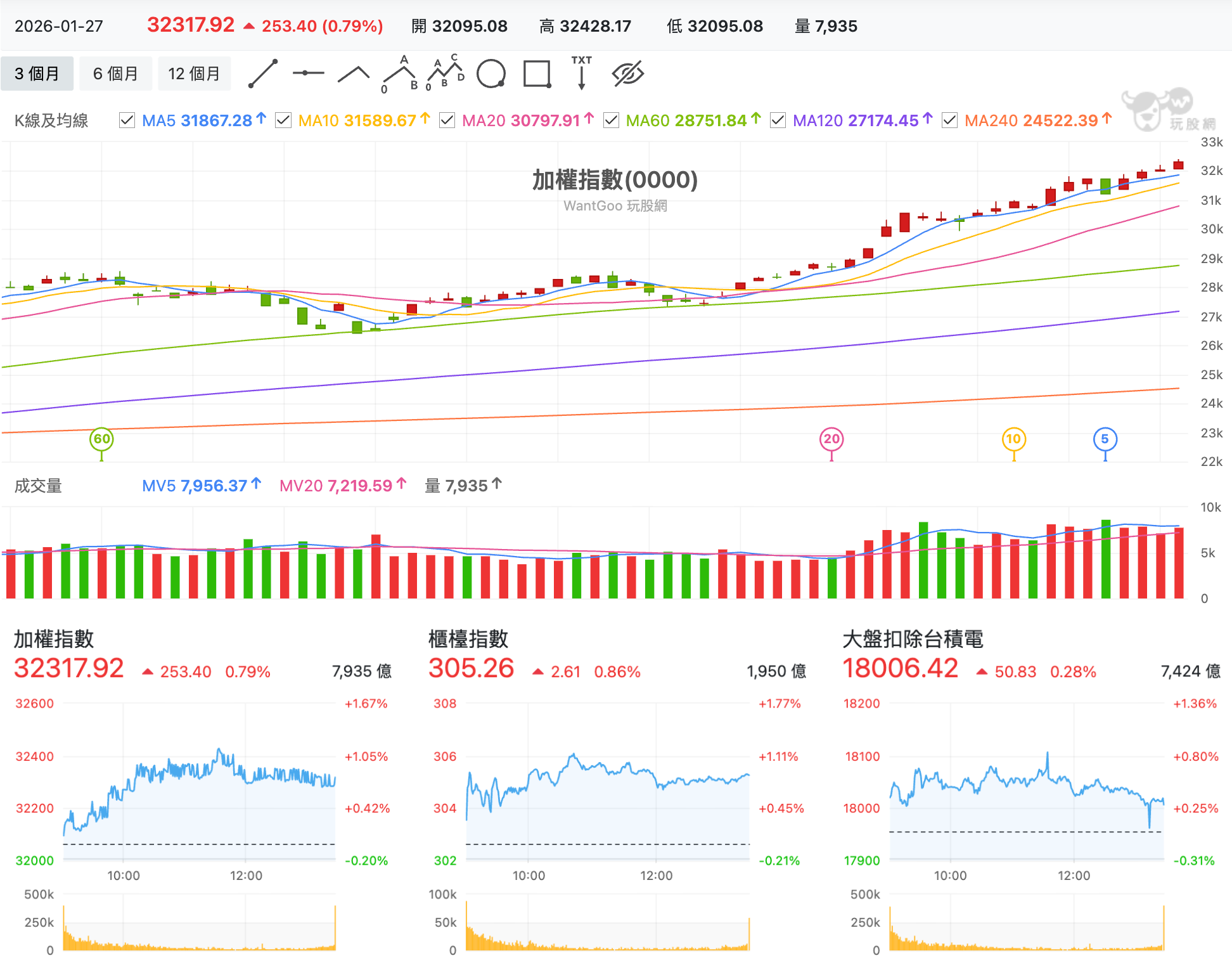Select the trend line drawing tool
The height and width of the screenshot is (970, 1232).
(263, 74)
